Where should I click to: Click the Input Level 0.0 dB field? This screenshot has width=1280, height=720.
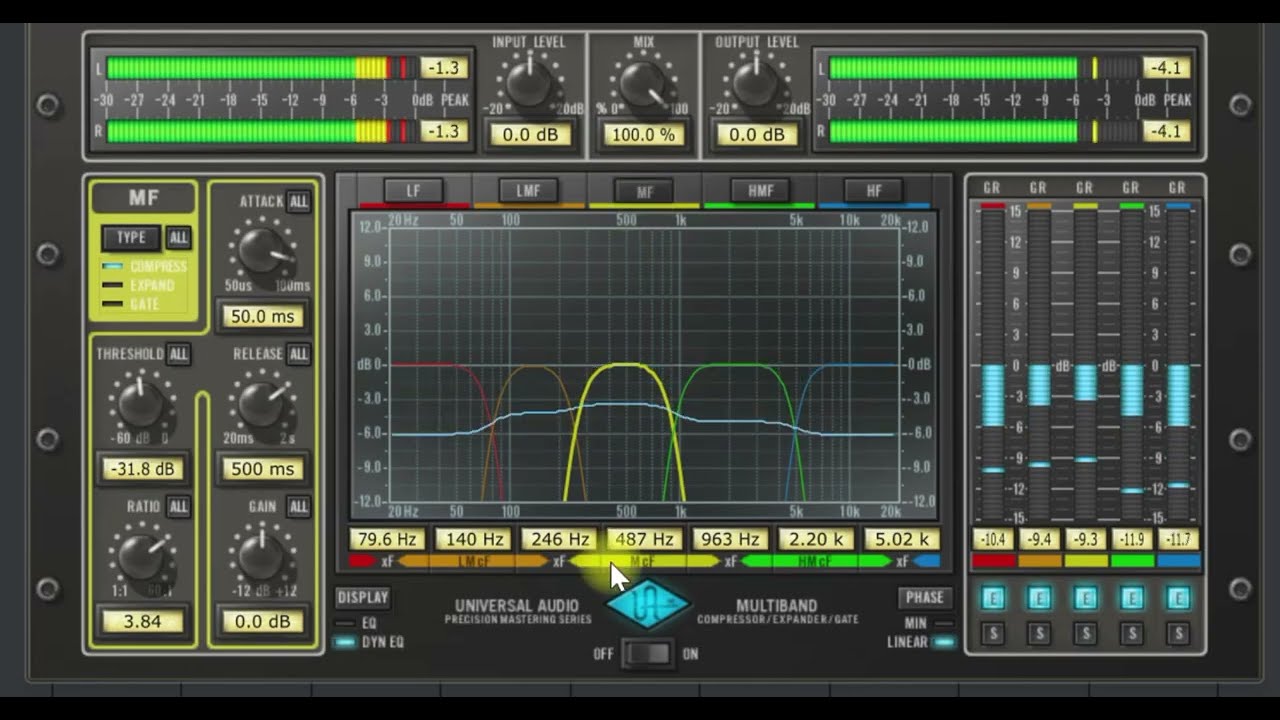(529, 134)
